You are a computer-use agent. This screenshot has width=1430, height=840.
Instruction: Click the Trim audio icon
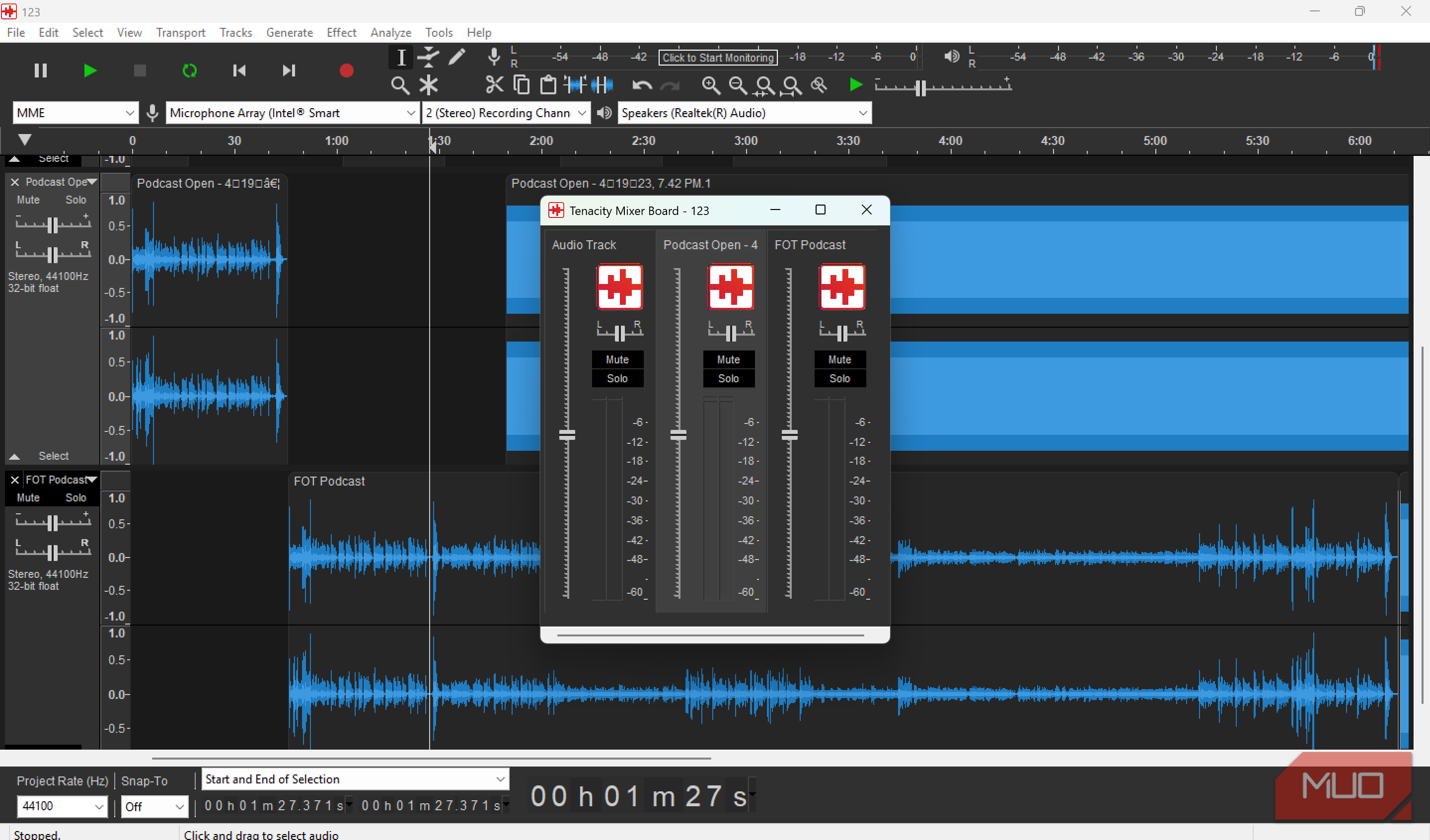[575, 85]
